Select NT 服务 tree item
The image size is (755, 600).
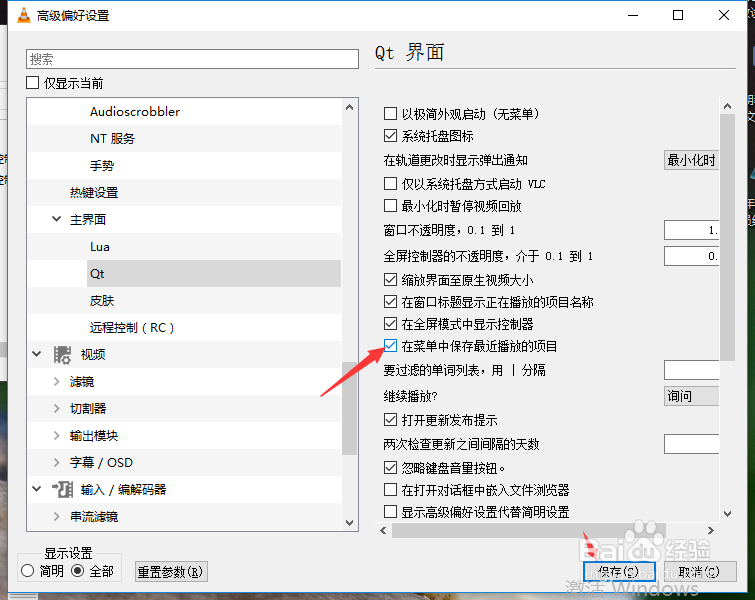[112, 139]
